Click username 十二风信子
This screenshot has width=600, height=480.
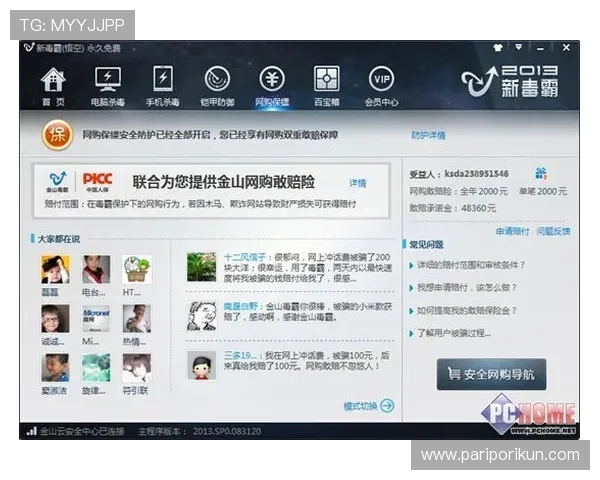point(245,257)
